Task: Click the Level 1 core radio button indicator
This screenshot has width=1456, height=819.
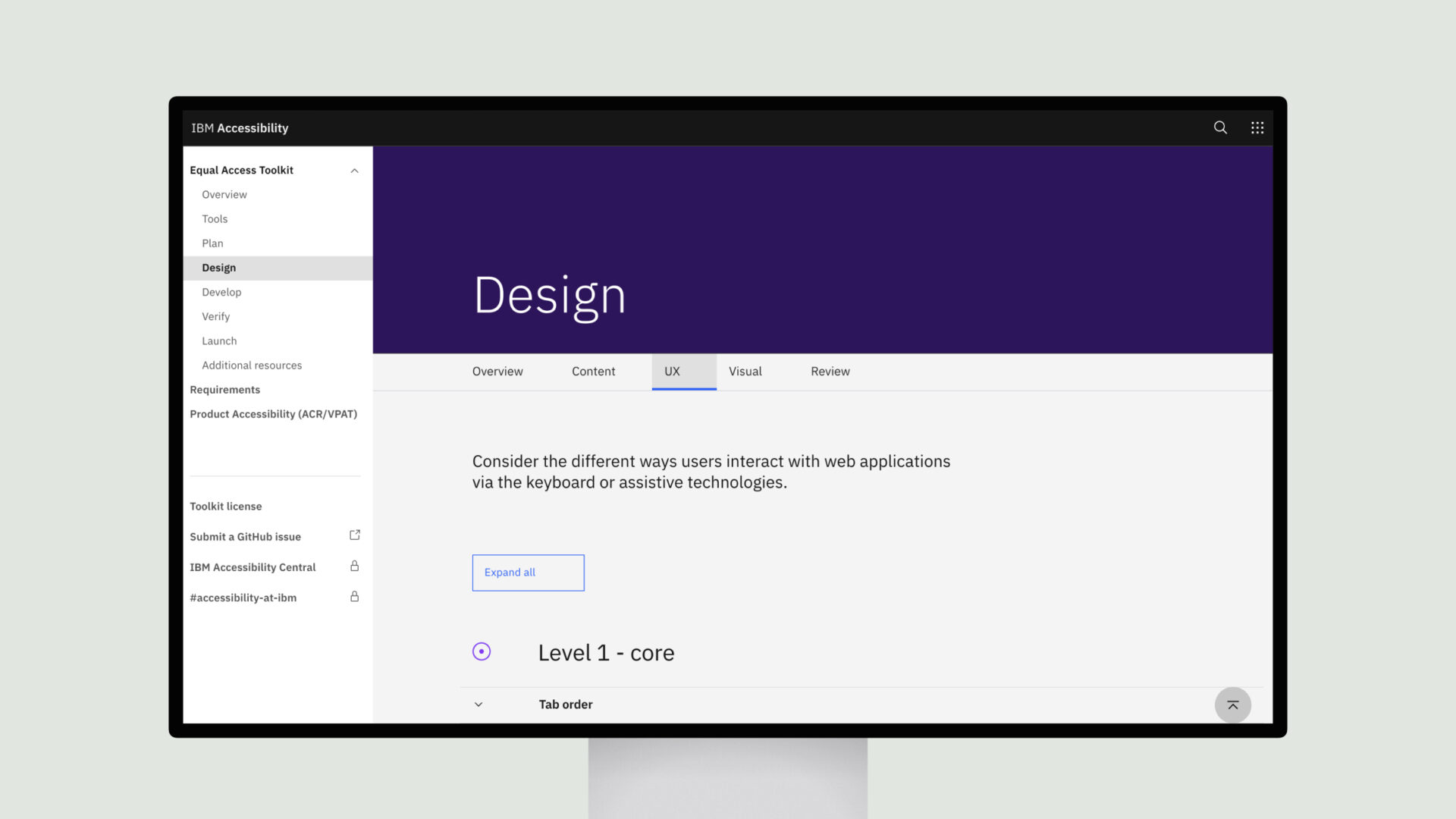Action: 481,651
